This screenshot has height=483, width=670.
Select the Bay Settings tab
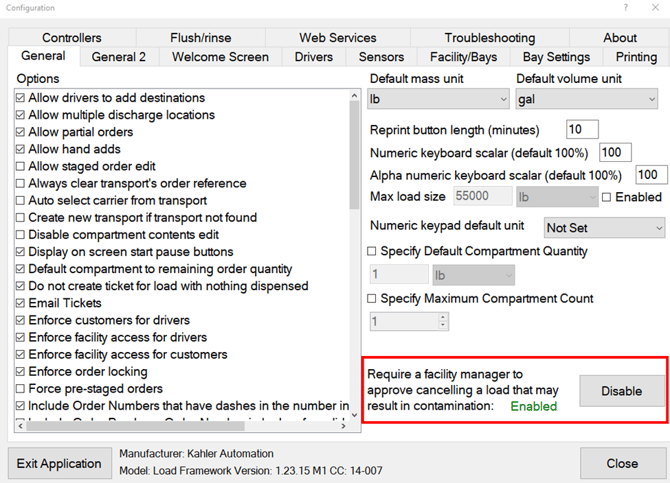(x=555, y=57)
